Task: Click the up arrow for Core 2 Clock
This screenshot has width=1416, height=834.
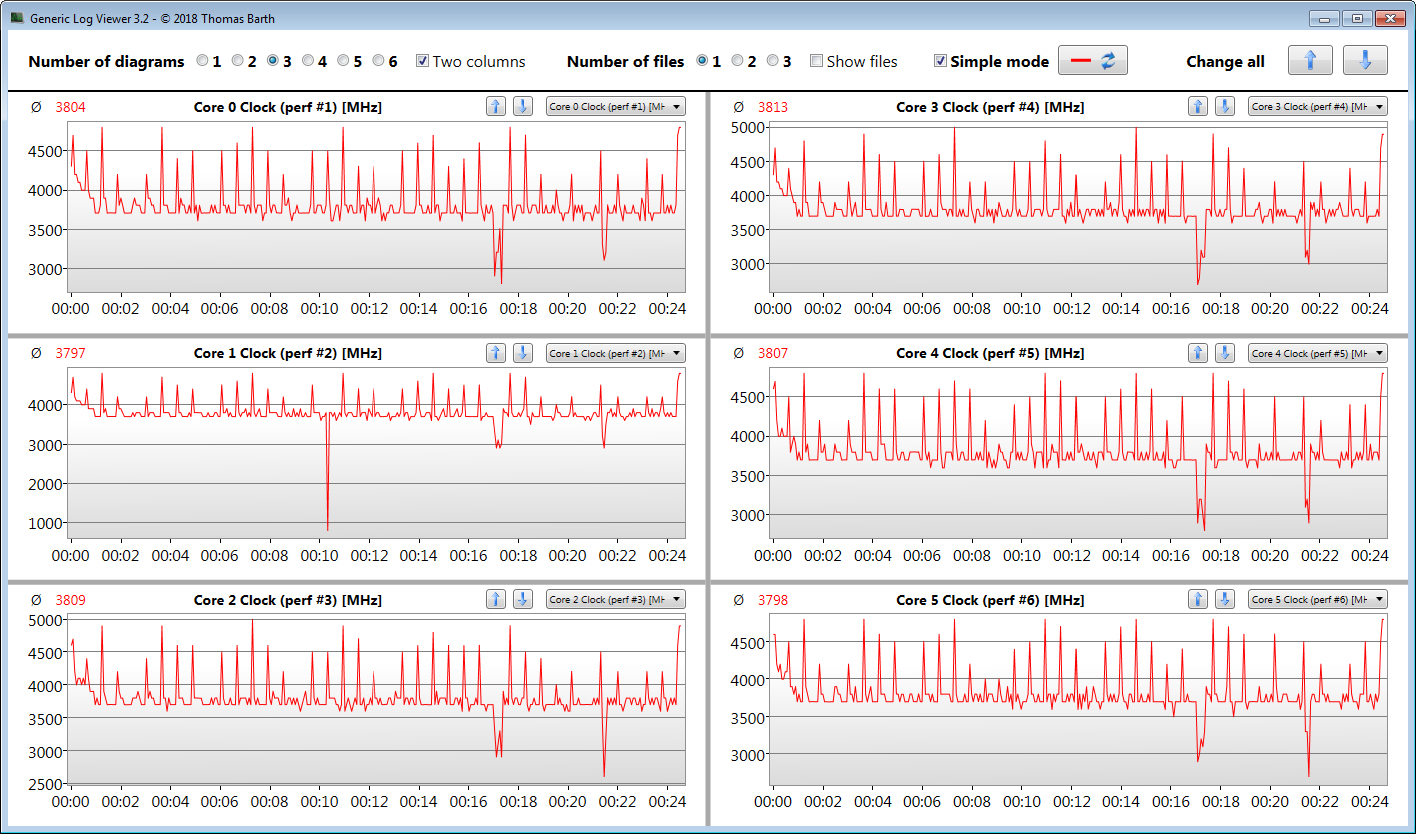Action: (496, 599)
